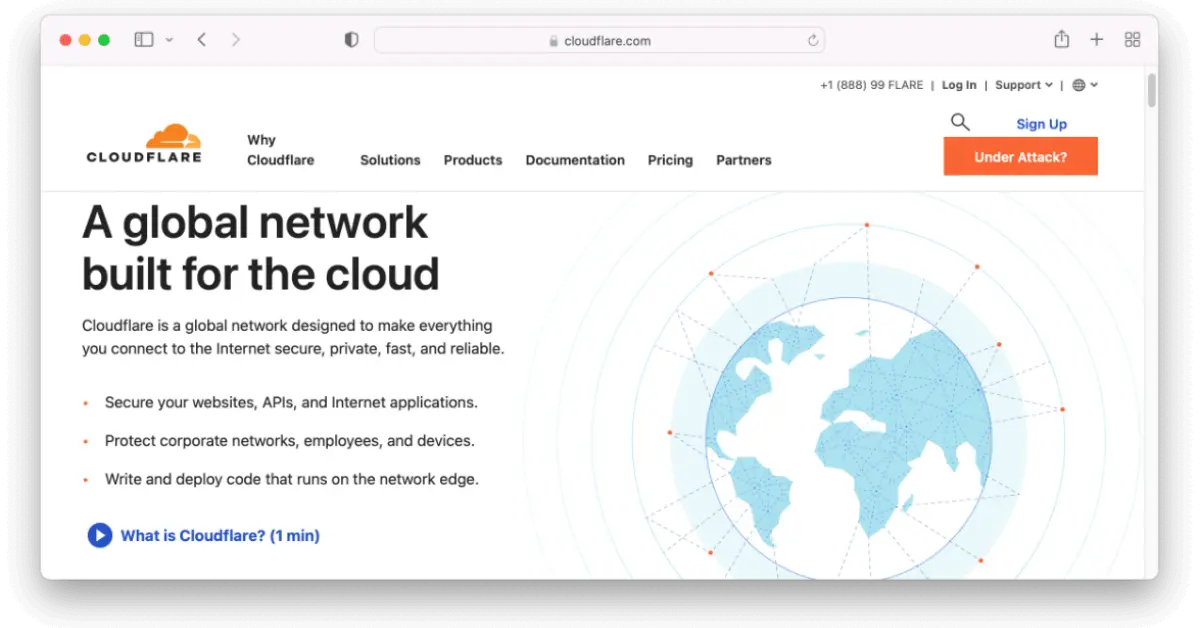Open the Documentation section
This screenshot has height=628, width=1200.
coord(575,160)
